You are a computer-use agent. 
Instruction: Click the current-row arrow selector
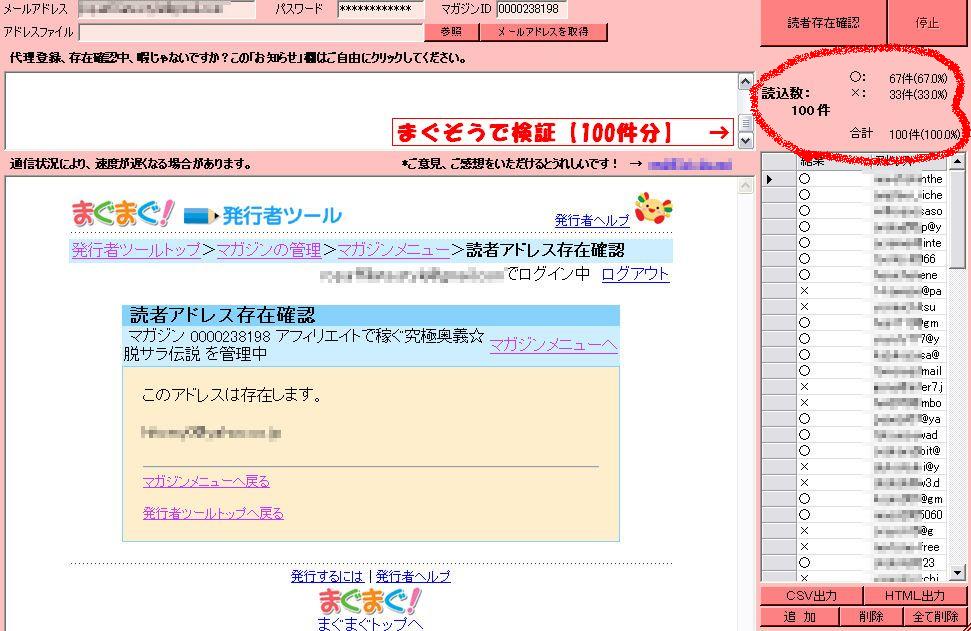778,179
